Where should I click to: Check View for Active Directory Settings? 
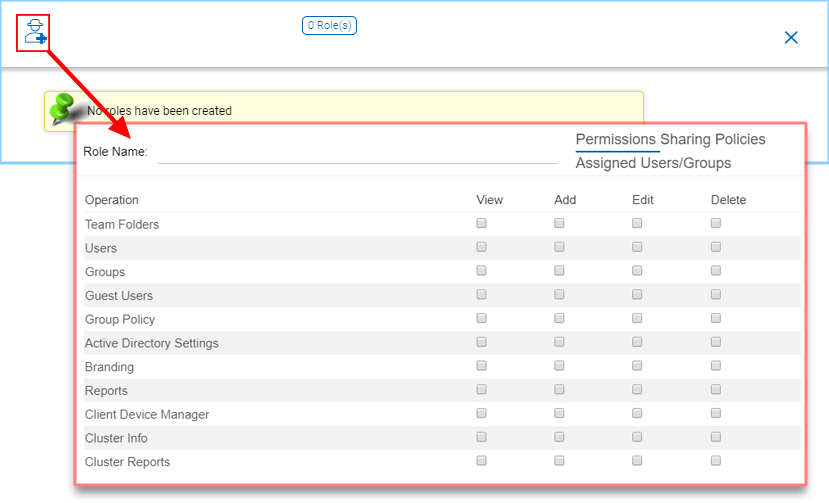[x=481, y=342]
